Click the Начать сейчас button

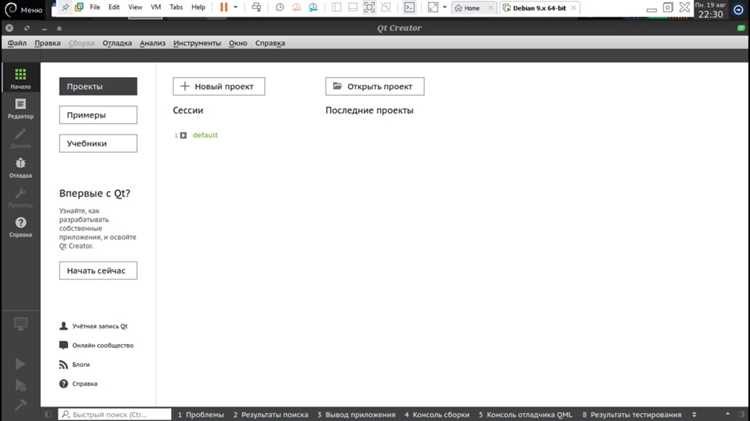[98, 271]
